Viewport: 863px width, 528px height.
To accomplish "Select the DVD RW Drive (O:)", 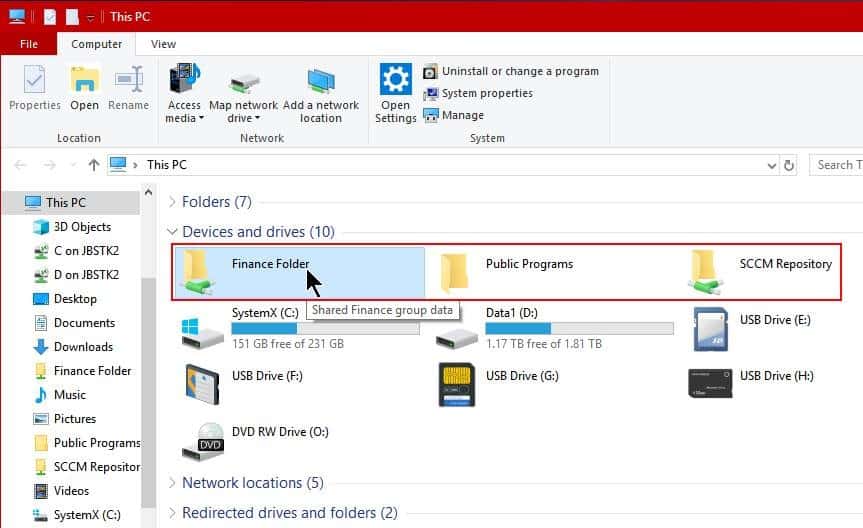I will click(255, 442).
